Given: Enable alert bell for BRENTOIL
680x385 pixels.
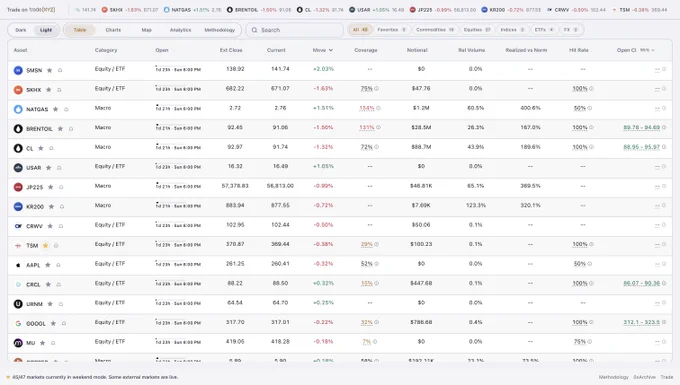Looking at the screenshot, I should 71,129.
